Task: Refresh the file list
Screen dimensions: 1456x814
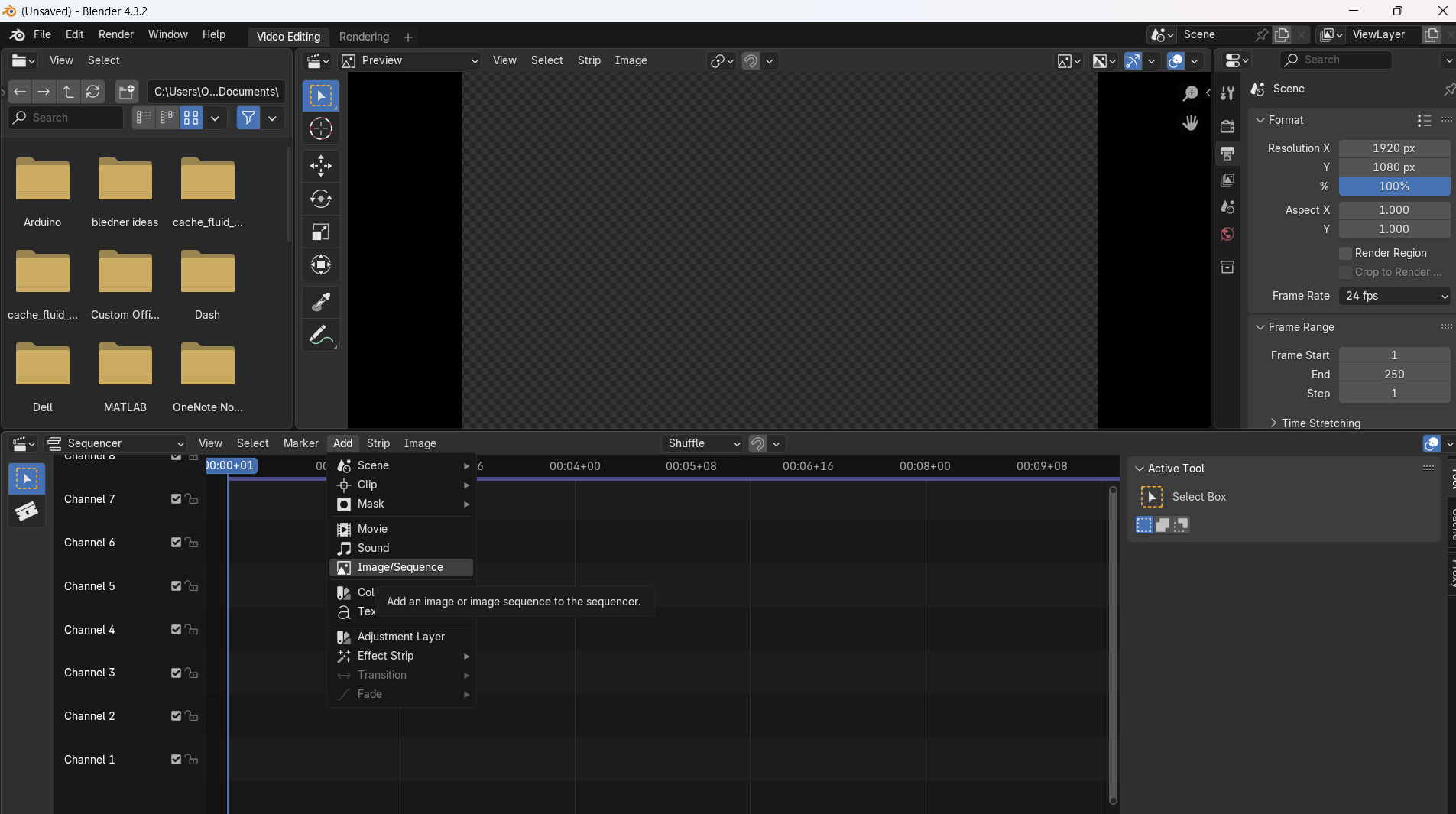Action: coord(92,92)
